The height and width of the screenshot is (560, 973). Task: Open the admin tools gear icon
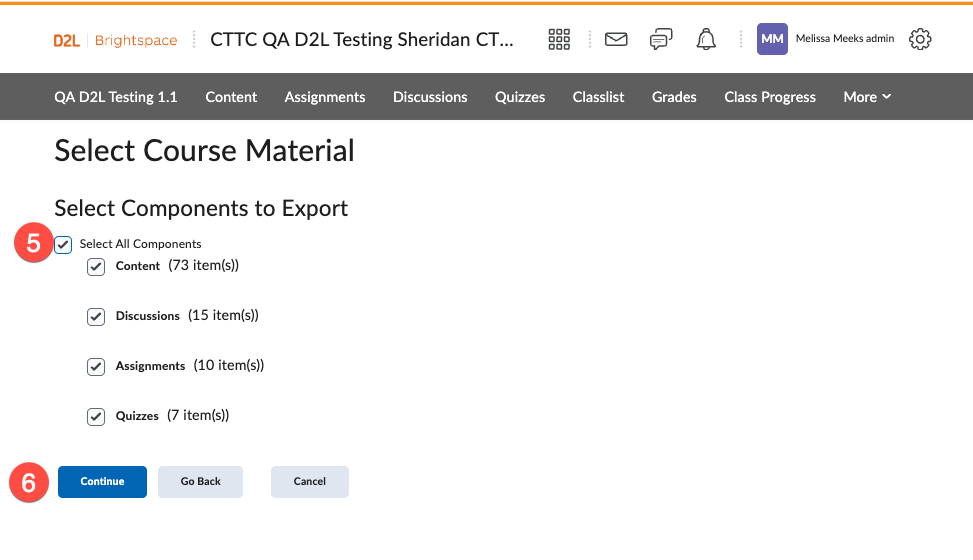[920, 40]
